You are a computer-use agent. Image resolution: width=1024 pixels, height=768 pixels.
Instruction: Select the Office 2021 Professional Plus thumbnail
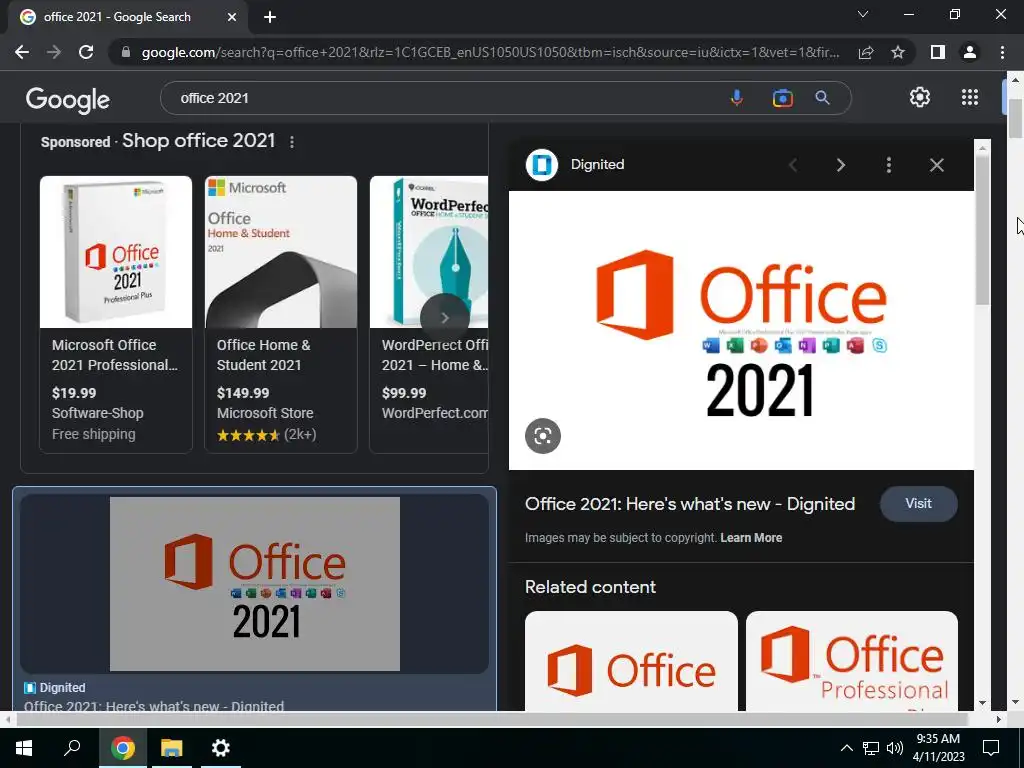(x=116, y=252)
